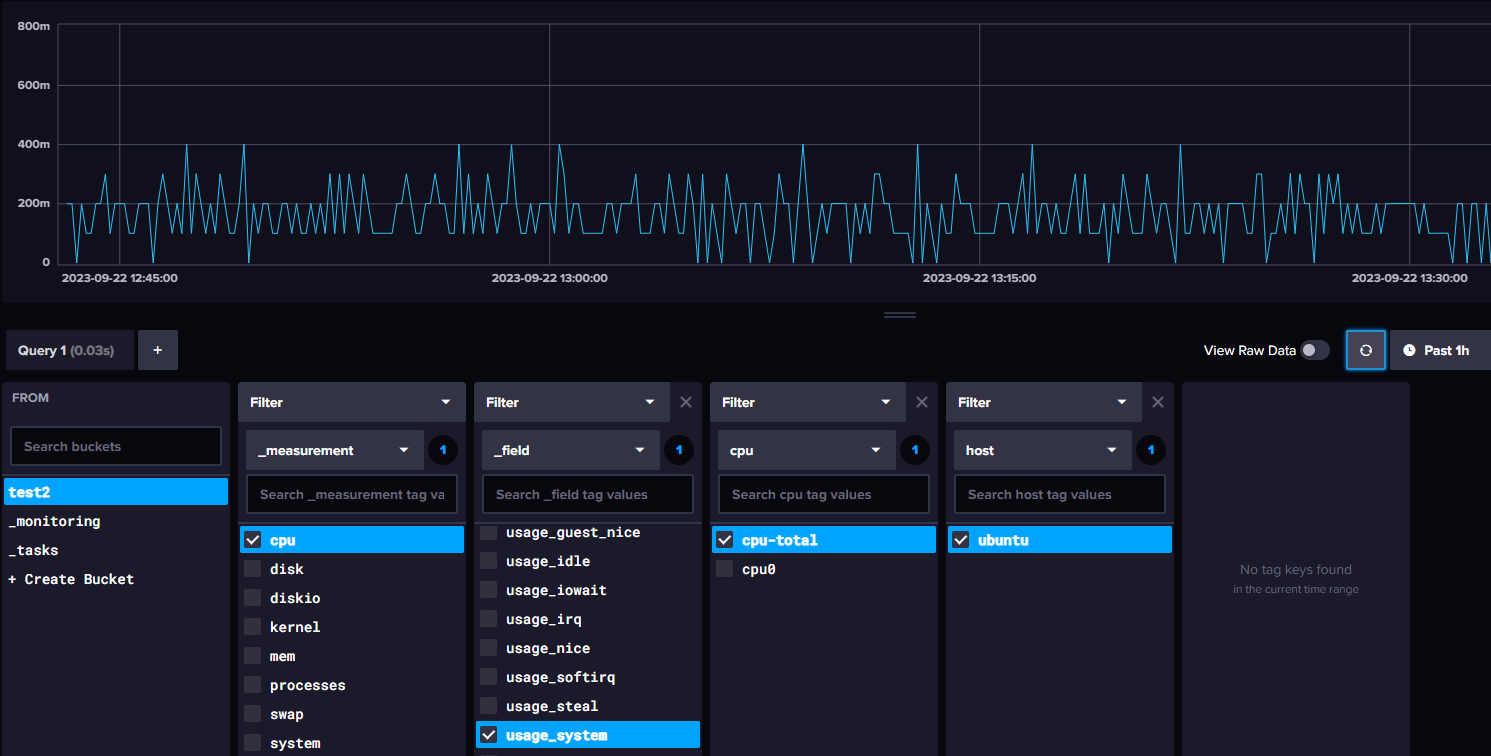The image size is (1491, 756).
Task: Focus the Search cpu tag values input
Action: pos(824,494)
